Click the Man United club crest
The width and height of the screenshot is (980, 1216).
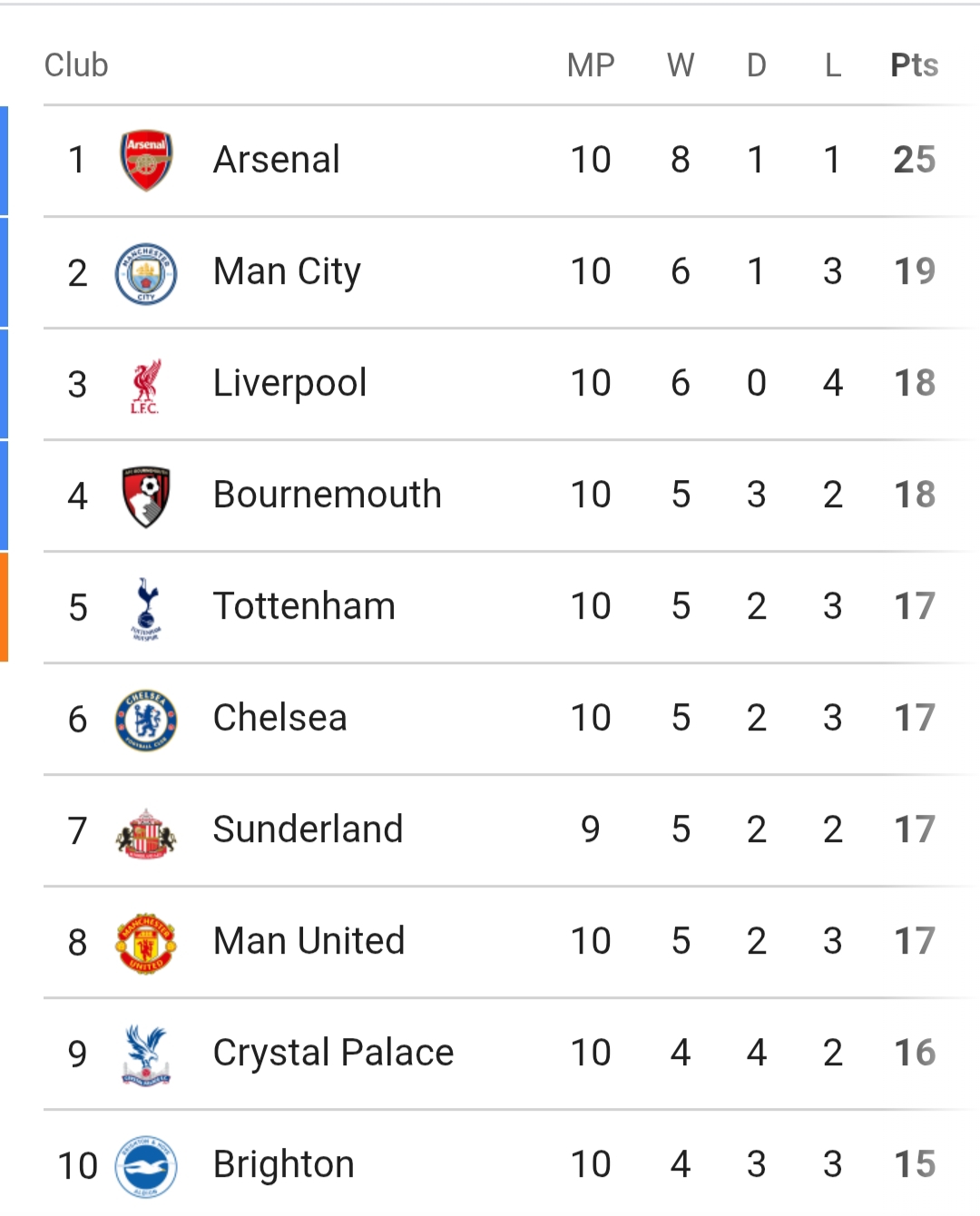point(146,943)
